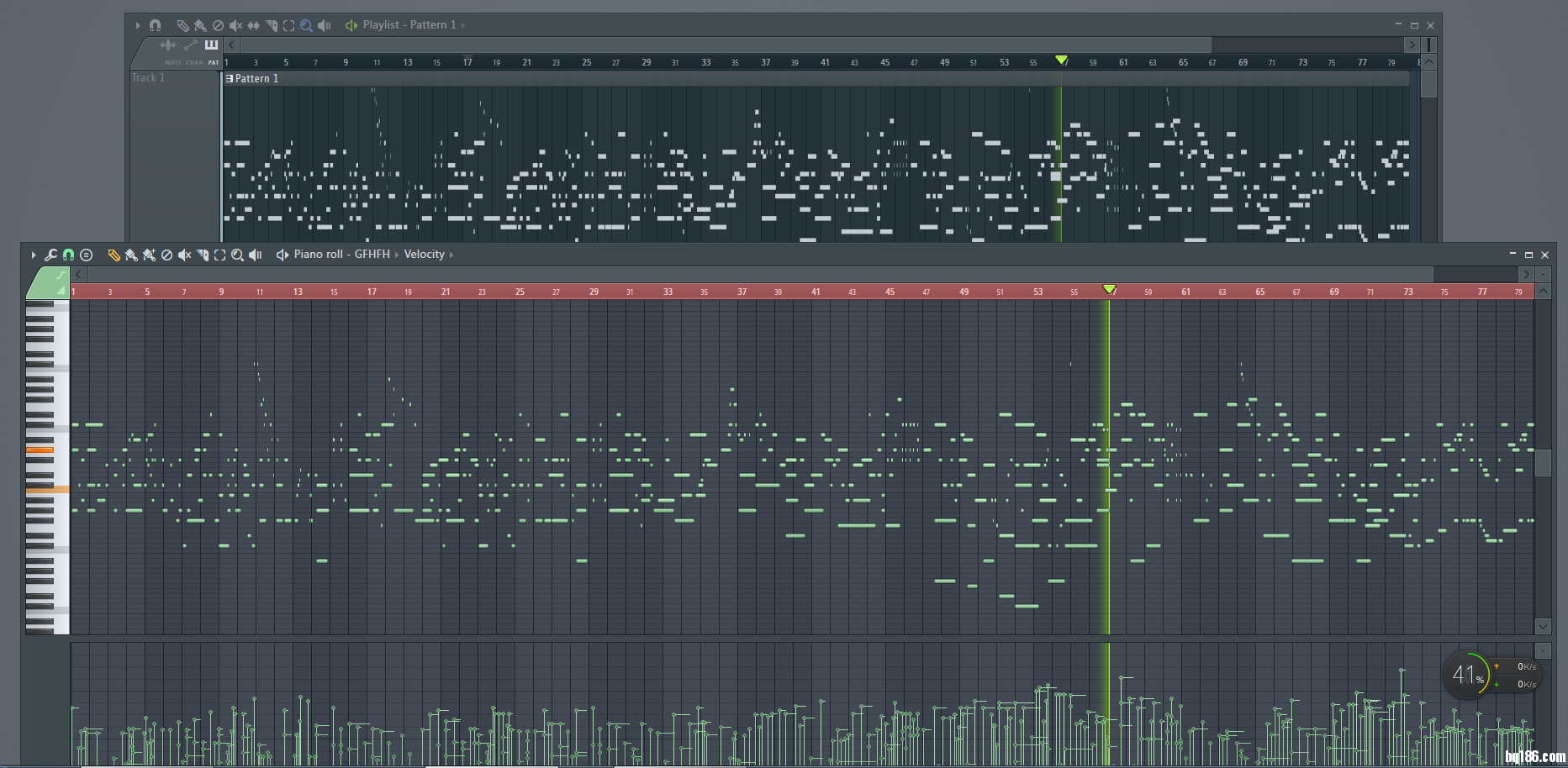Open GFHFH channel selector in Piano roll
The height and width of the screenshot is (768, 1568).
pos(372,254)
